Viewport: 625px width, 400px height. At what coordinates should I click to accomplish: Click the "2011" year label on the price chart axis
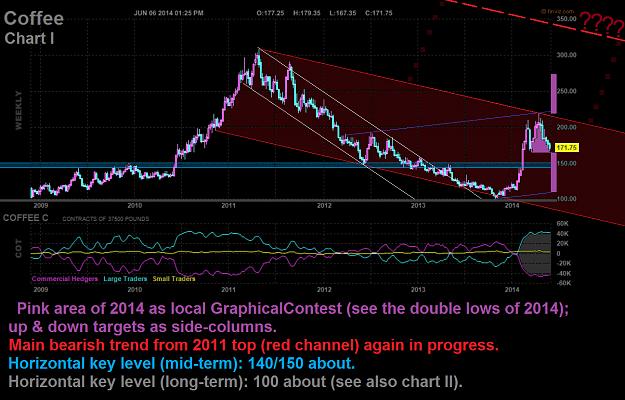point(229,206)
